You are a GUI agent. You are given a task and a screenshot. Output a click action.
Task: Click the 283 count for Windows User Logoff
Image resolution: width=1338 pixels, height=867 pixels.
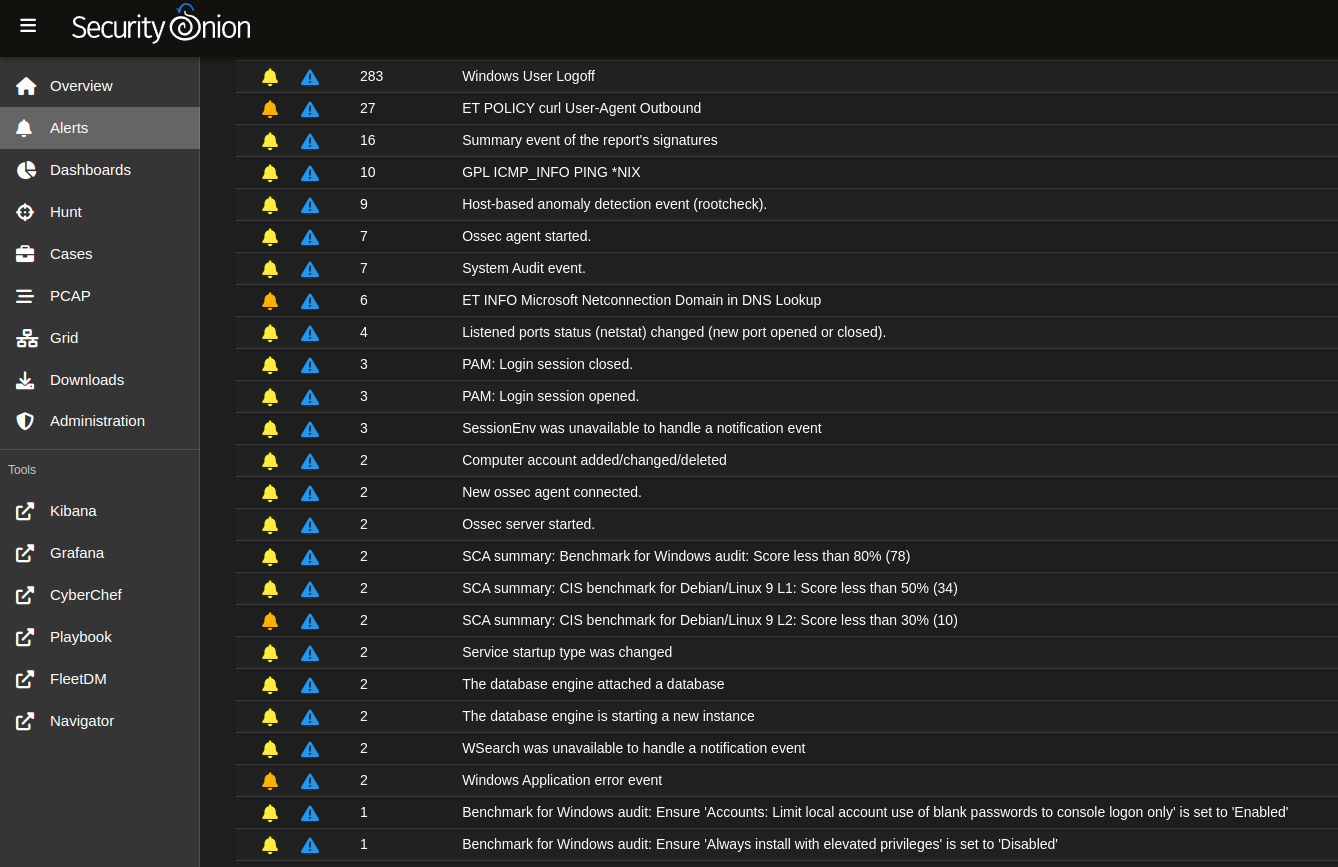tap(371, 76)
